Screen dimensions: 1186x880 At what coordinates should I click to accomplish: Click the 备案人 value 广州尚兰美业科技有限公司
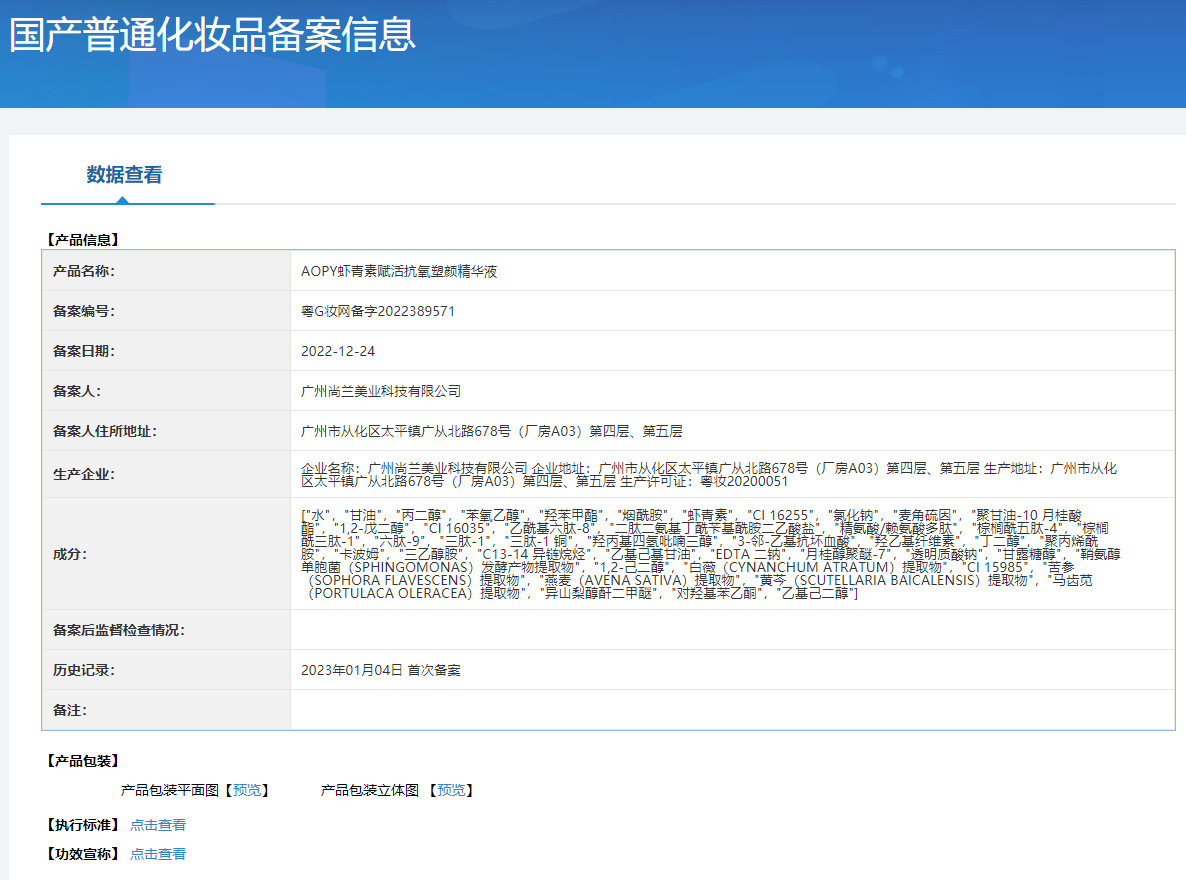point(381,391)
